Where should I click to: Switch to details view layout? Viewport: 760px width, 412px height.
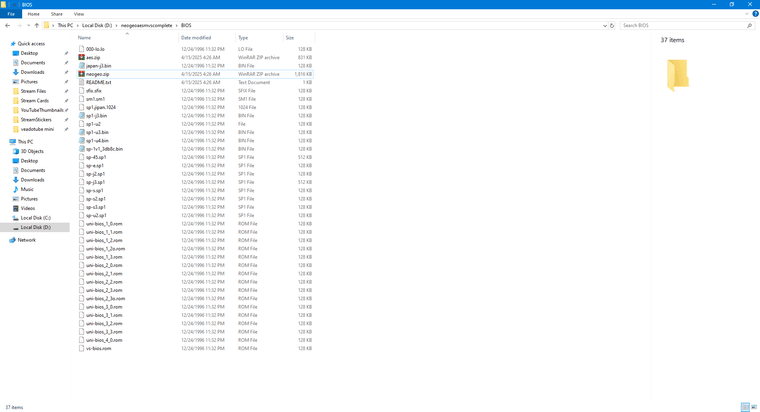(x=745, y=407)
